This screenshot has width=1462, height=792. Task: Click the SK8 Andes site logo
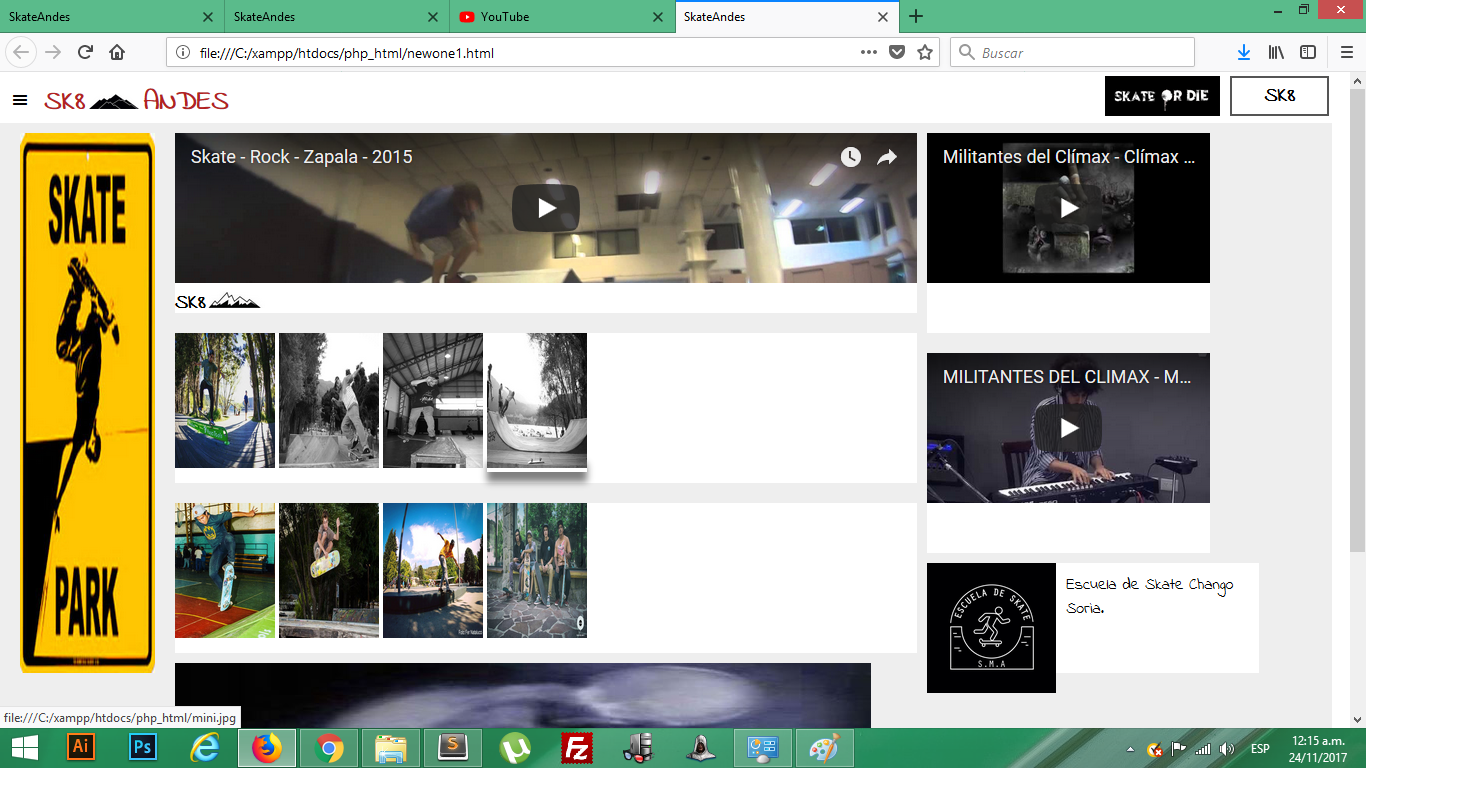(136, 100)
